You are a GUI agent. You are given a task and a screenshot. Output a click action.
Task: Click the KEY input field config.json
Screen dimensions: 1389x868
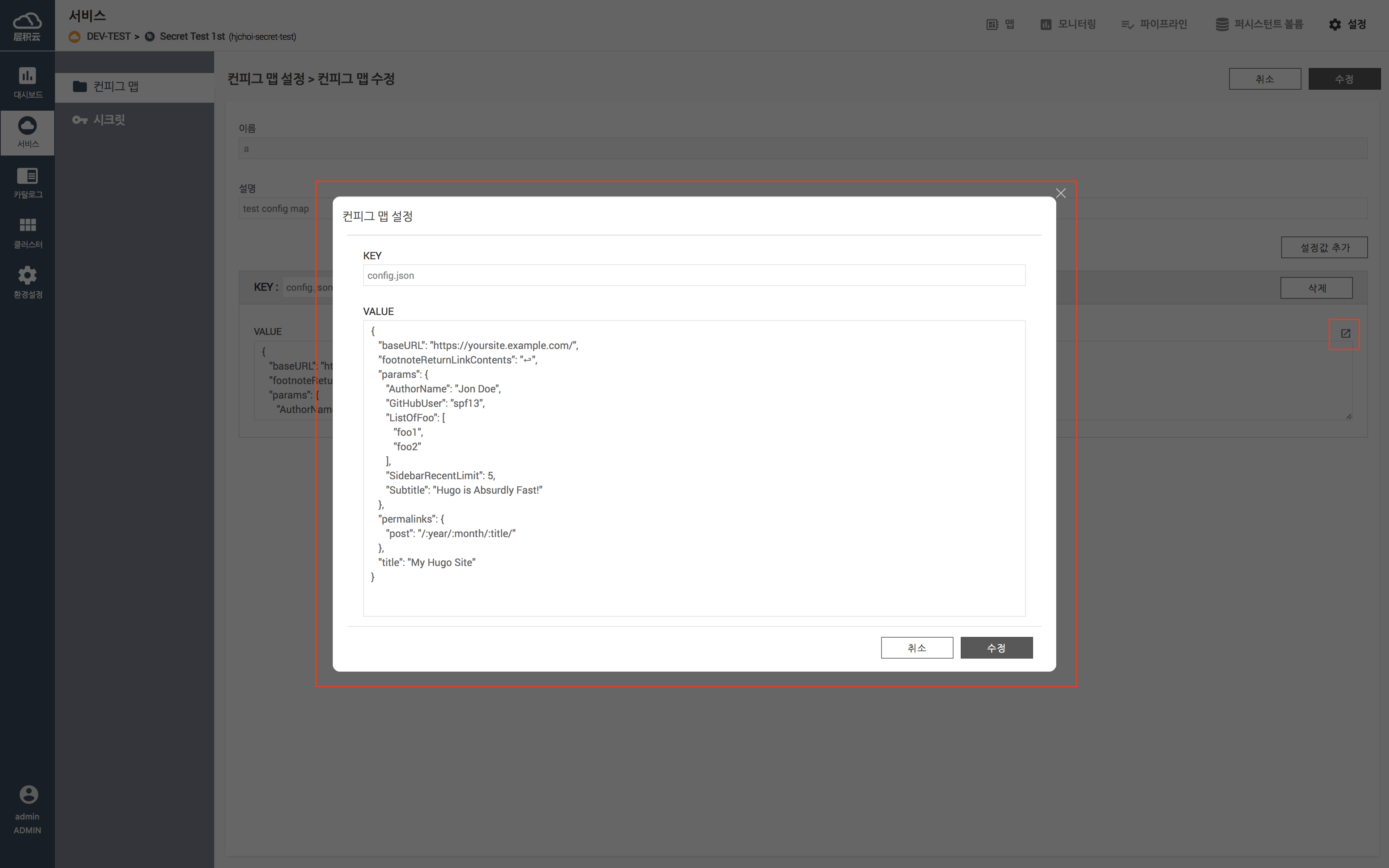pyautogui.click(x=693, y=276)
